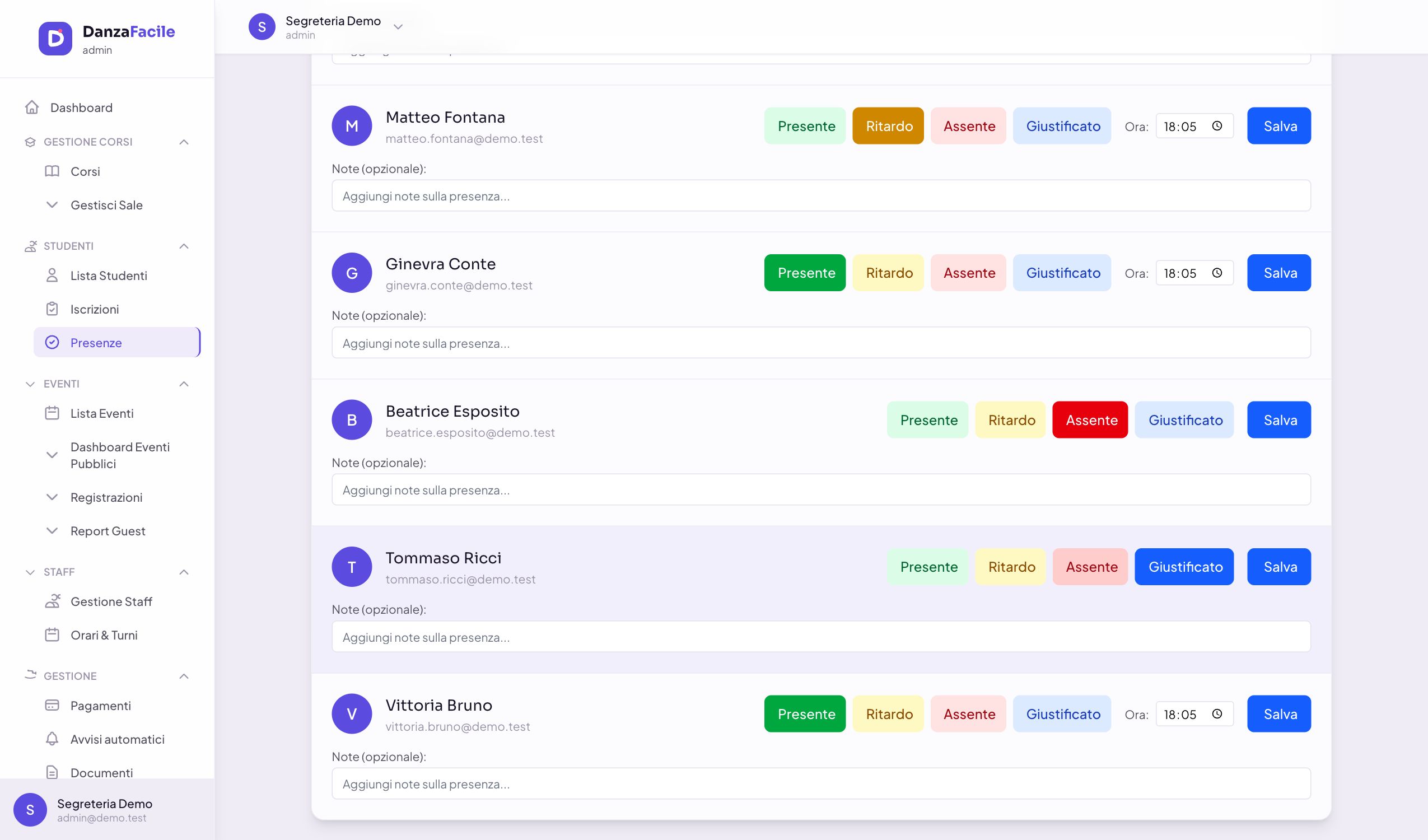Mark Beatrice Esposito as Giustificato

[x=1184, y=420]
